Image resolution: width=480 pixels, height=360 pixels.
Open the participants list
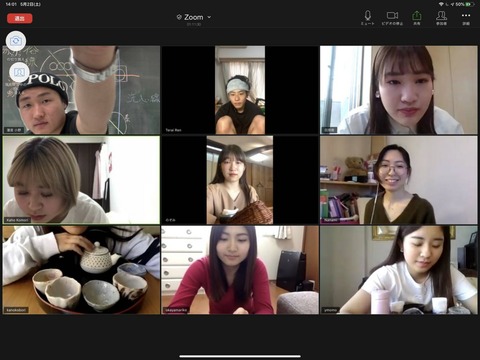pos(441,18)
